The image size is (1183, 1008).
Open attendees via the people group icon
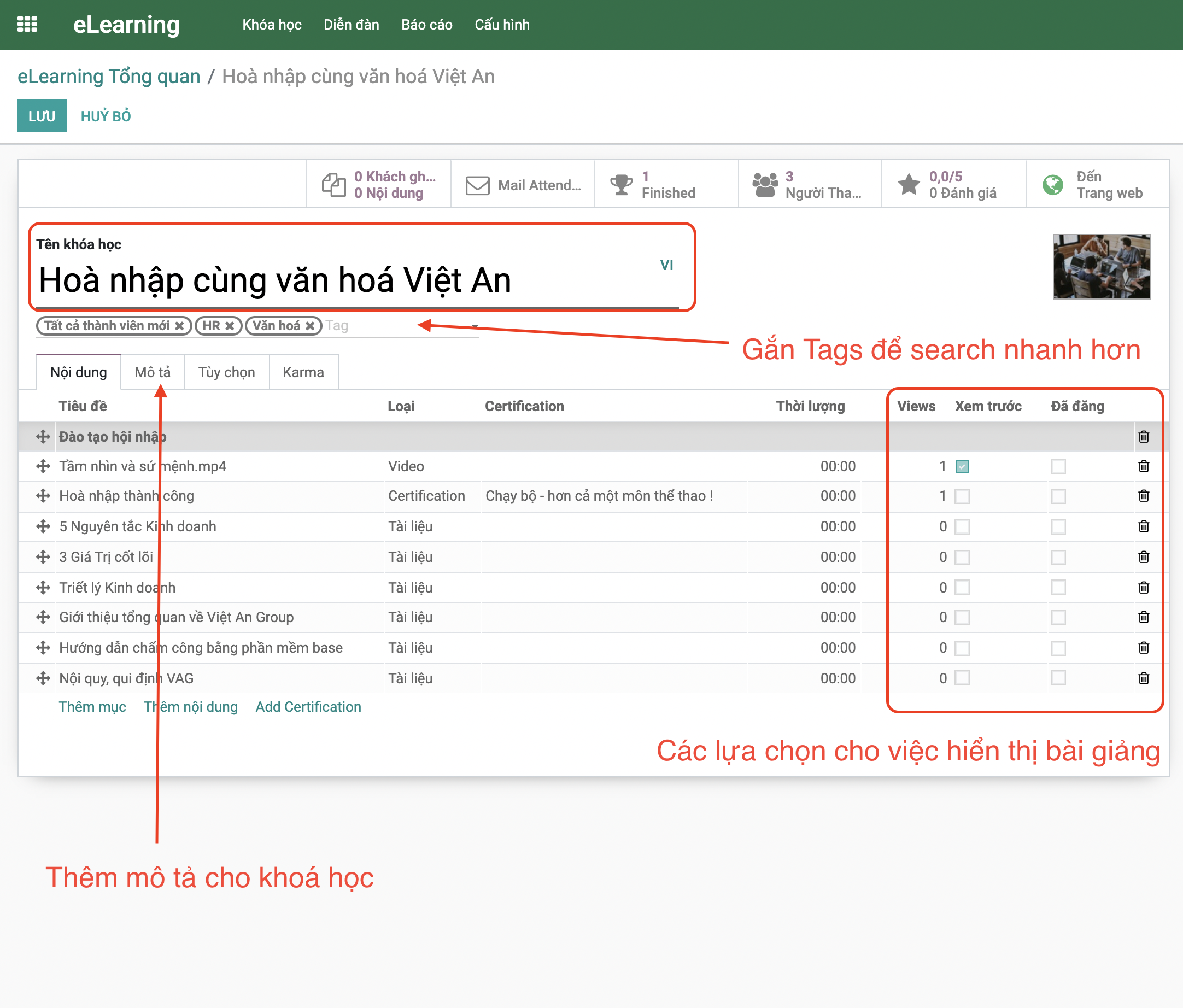click(764, 184)
